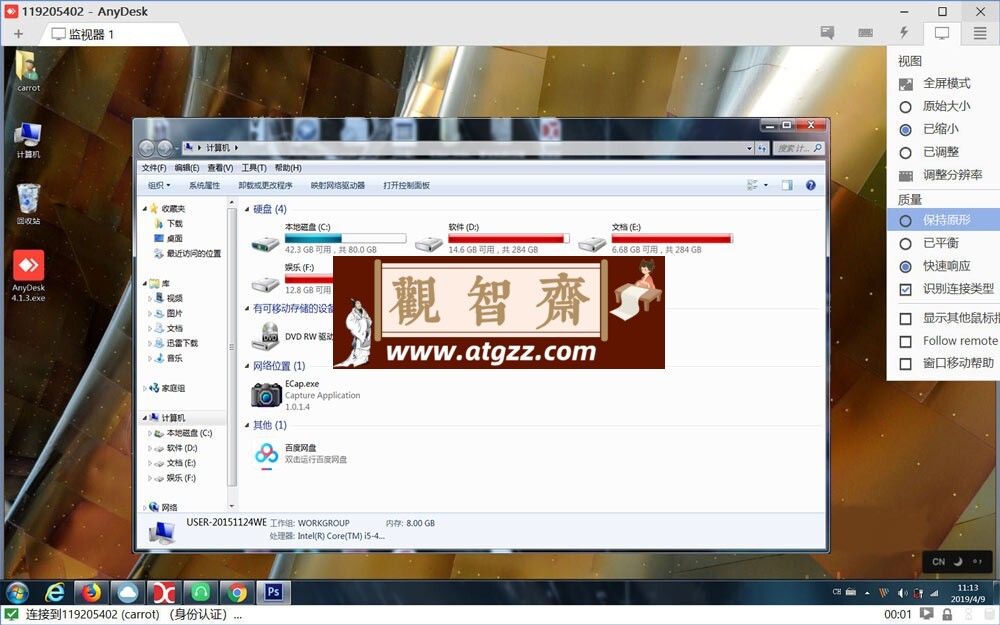Click 系统属性 toolbar button

coord(204,186)
